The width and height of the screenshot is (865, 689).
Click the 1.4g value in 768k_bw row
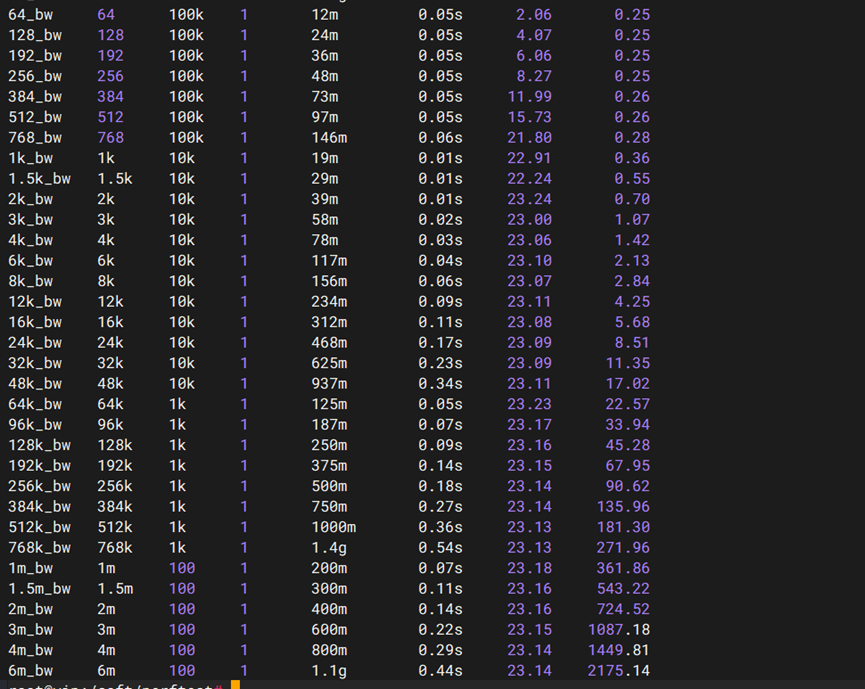coord(326,548)
